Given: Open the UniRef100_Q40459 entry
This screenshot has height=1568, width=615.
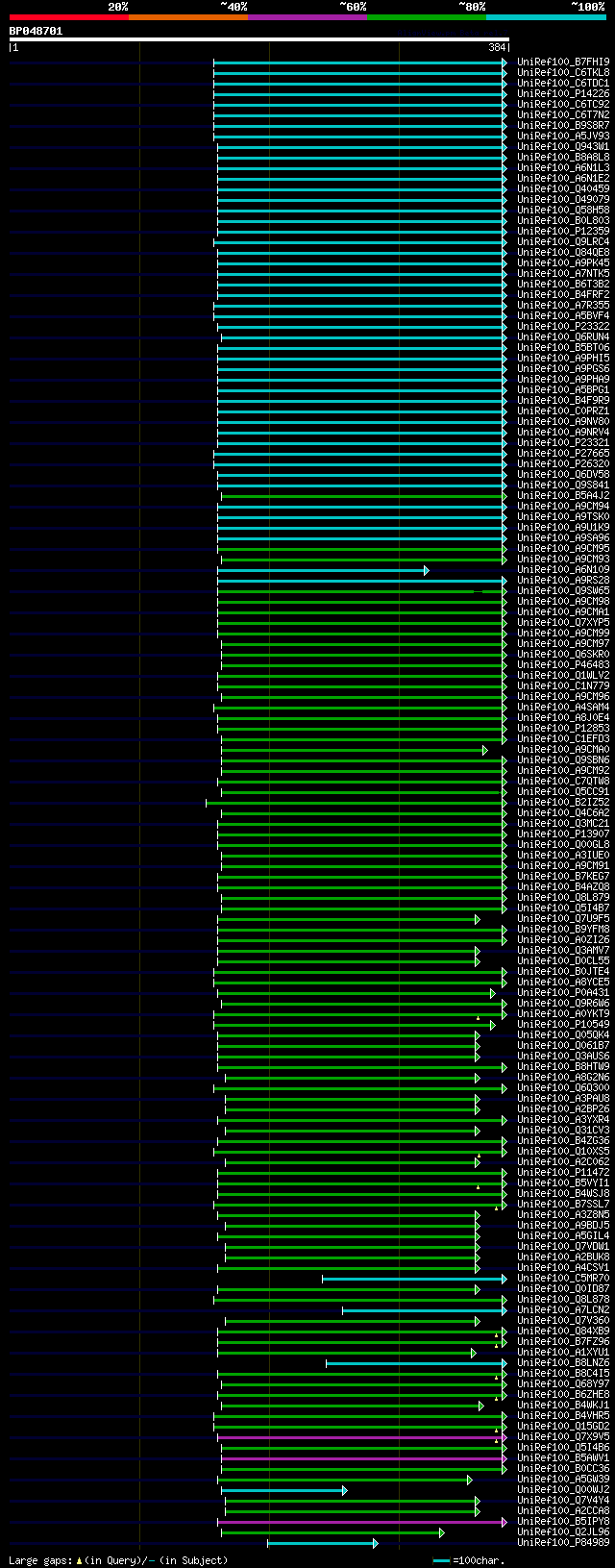Looking at the screenshot, I should tap(563, 188).
